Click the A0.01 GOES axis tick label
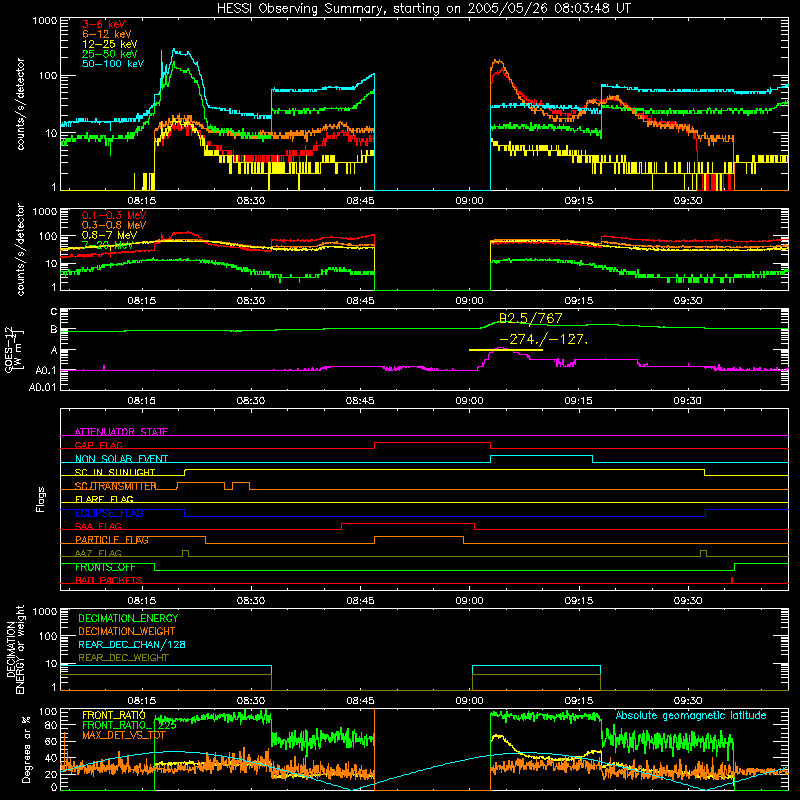Image resolution: width=800 pixels, height=800 pixels. 42,388
